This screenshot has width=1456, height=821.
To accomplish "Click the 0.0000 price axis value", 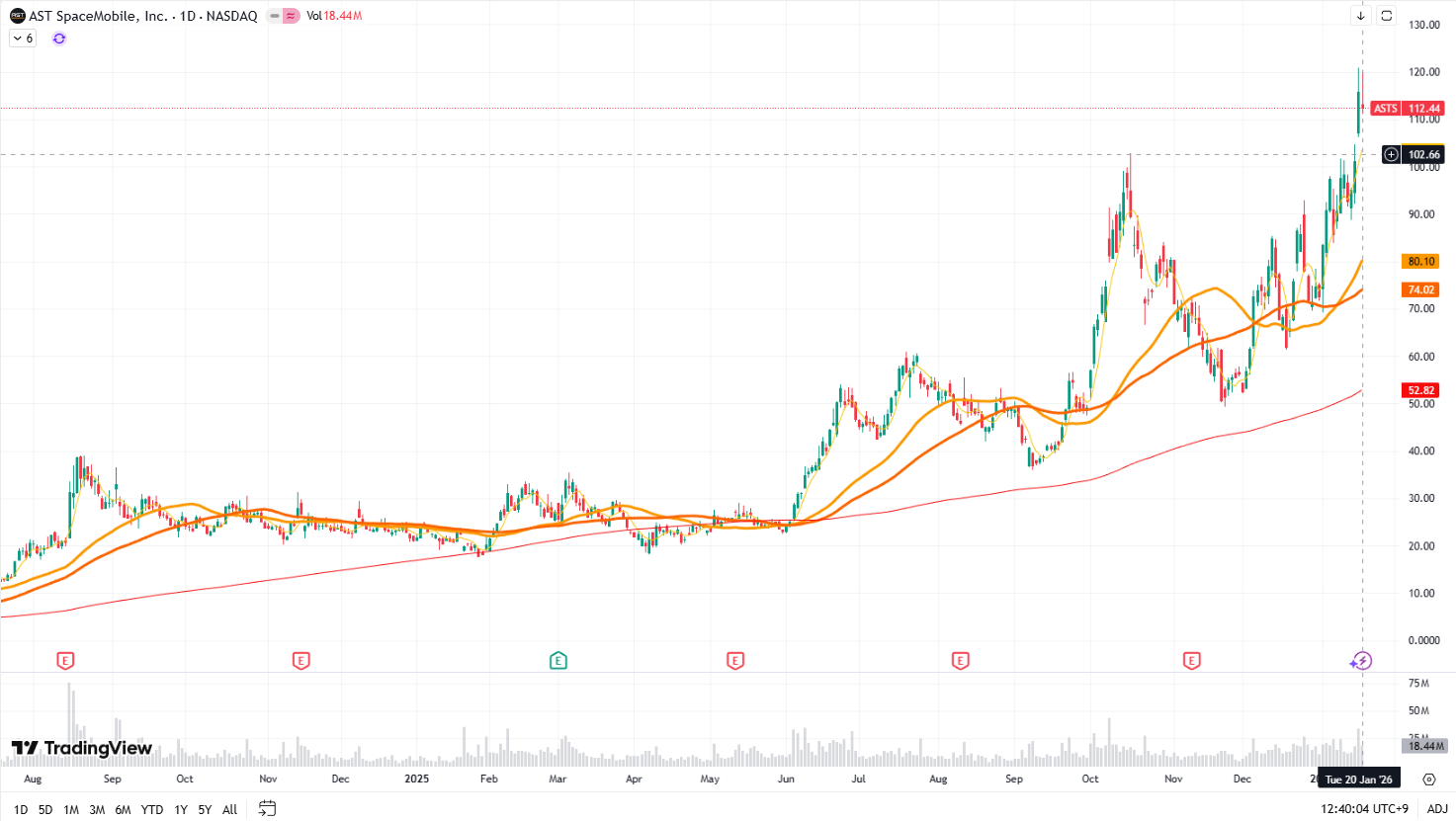I will (x=1424, y=641).
